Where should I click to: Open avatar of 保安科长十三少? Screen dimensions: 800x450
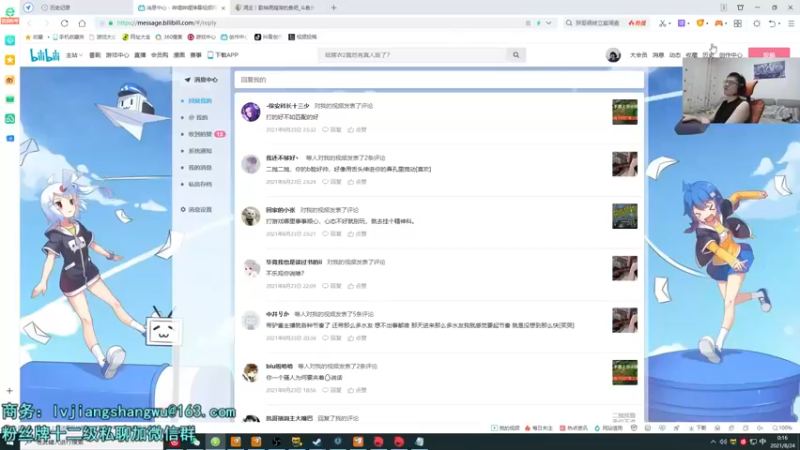point(251,112)
